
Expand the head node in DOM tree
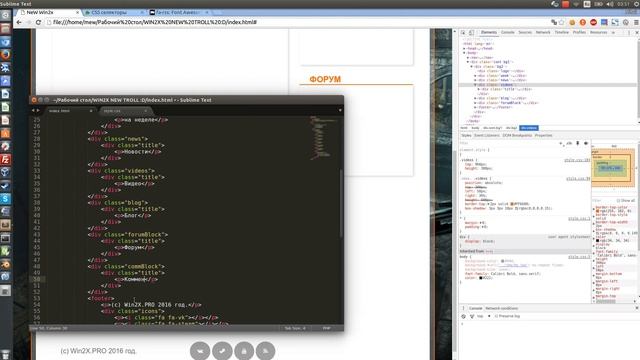point(464,49)
